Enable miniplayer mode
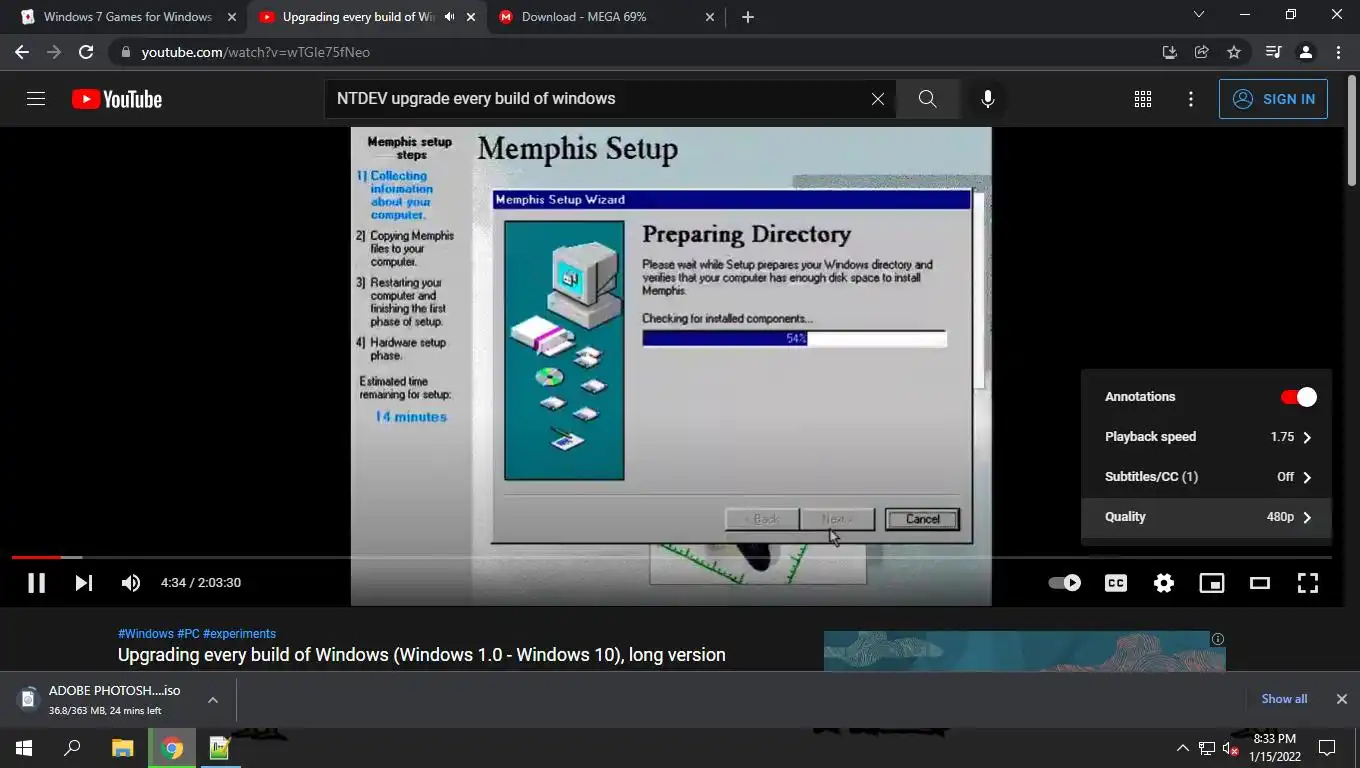Image resolution: width=1360 pixels, height=768 pixels. coord(1212,582)
